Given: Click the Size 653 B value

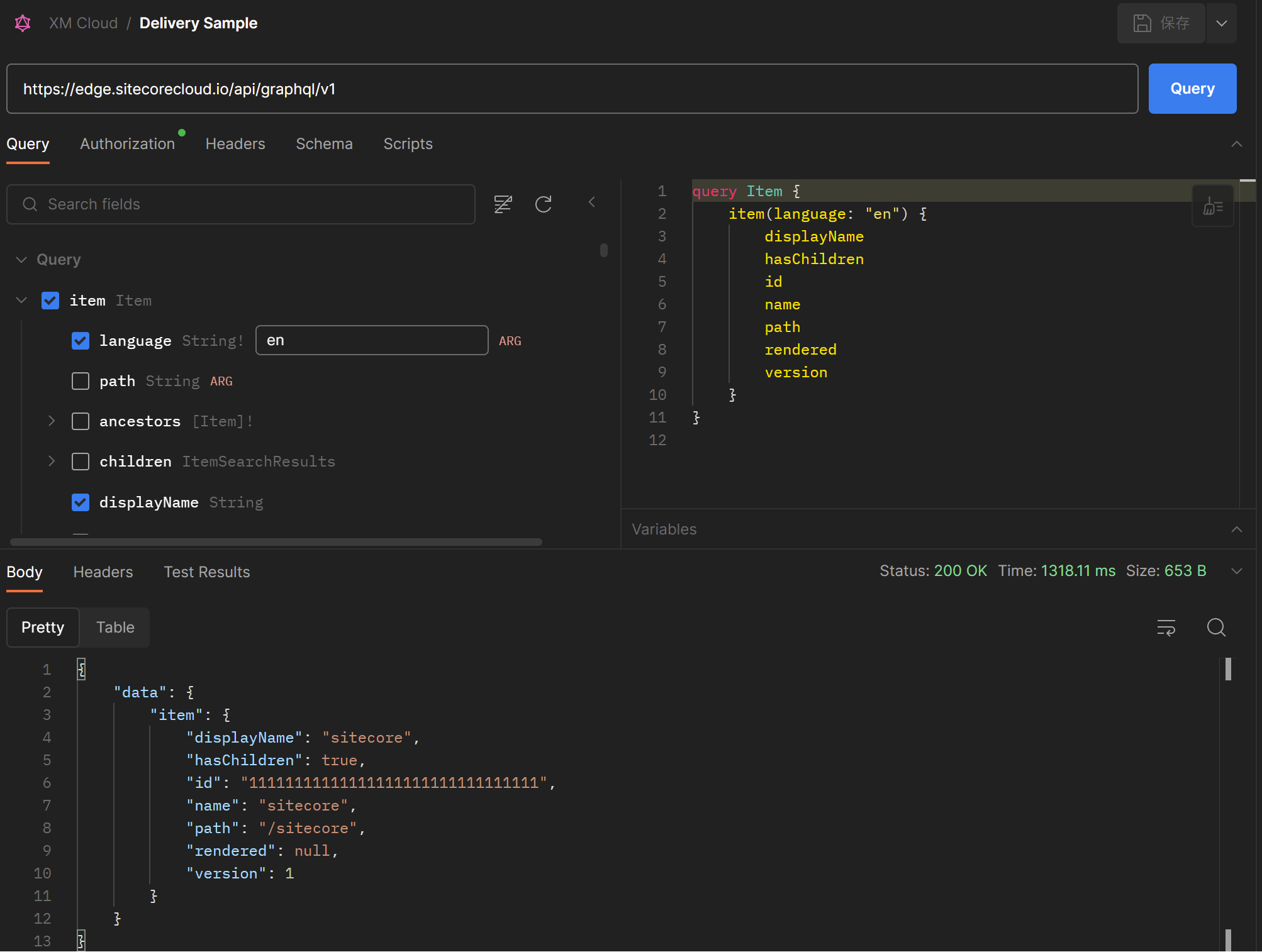Looking at the screenshot, I should click(x=1185, y=571).
